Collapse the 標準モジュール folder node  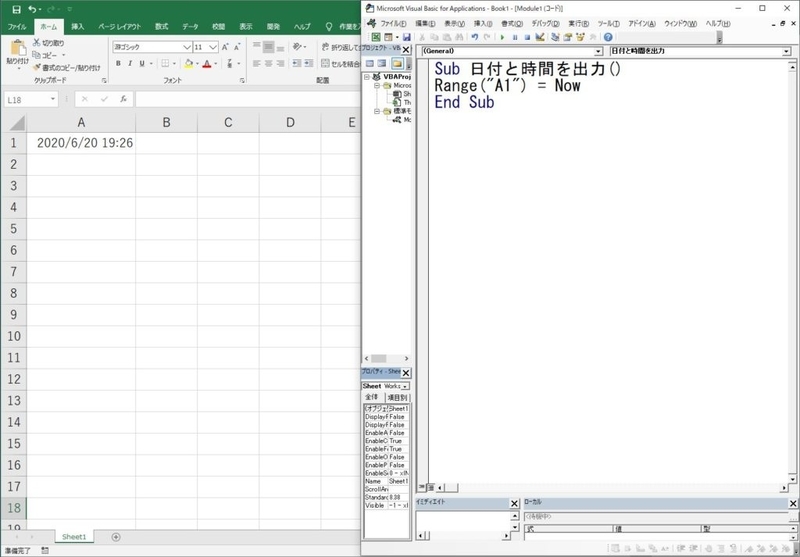377,111
